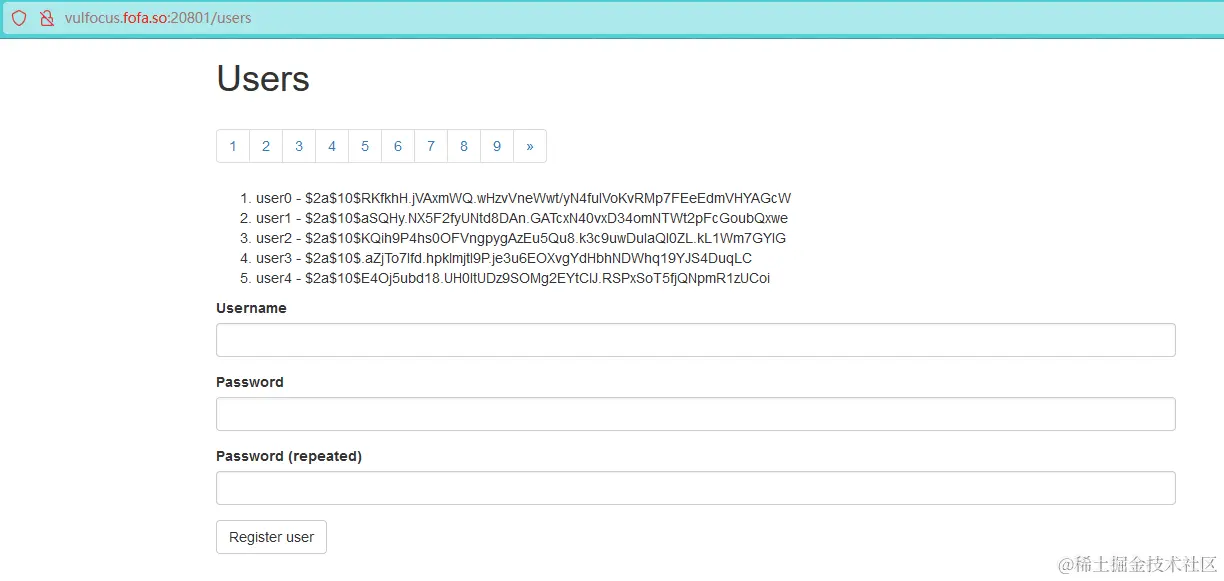The height and width of the screenshot is (581, 1224).
Task: Select the user0 hash row
Action: pos(524,198)
